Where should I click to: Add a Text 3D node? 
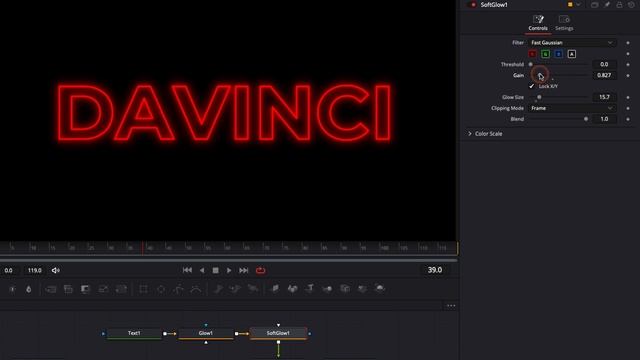(x=310, y=289)
